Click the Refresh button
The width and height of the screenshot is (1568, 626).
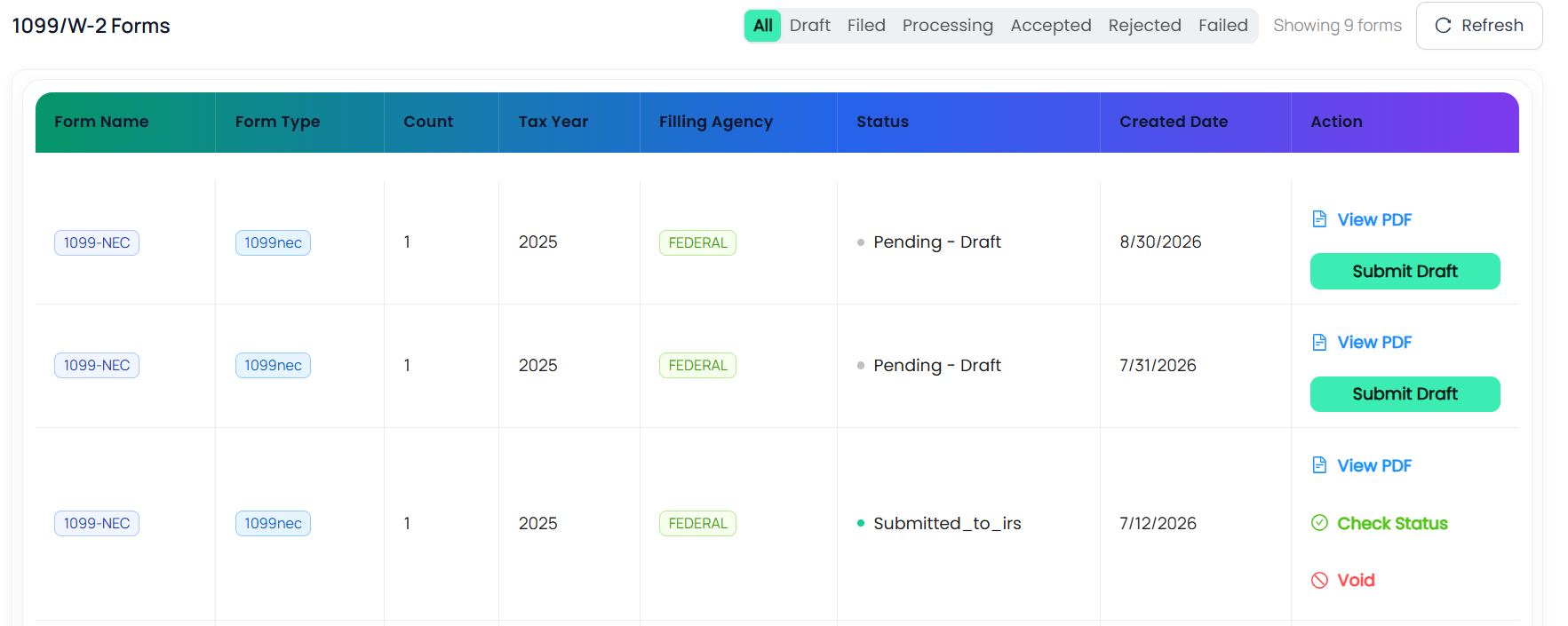pos(1479,26)
